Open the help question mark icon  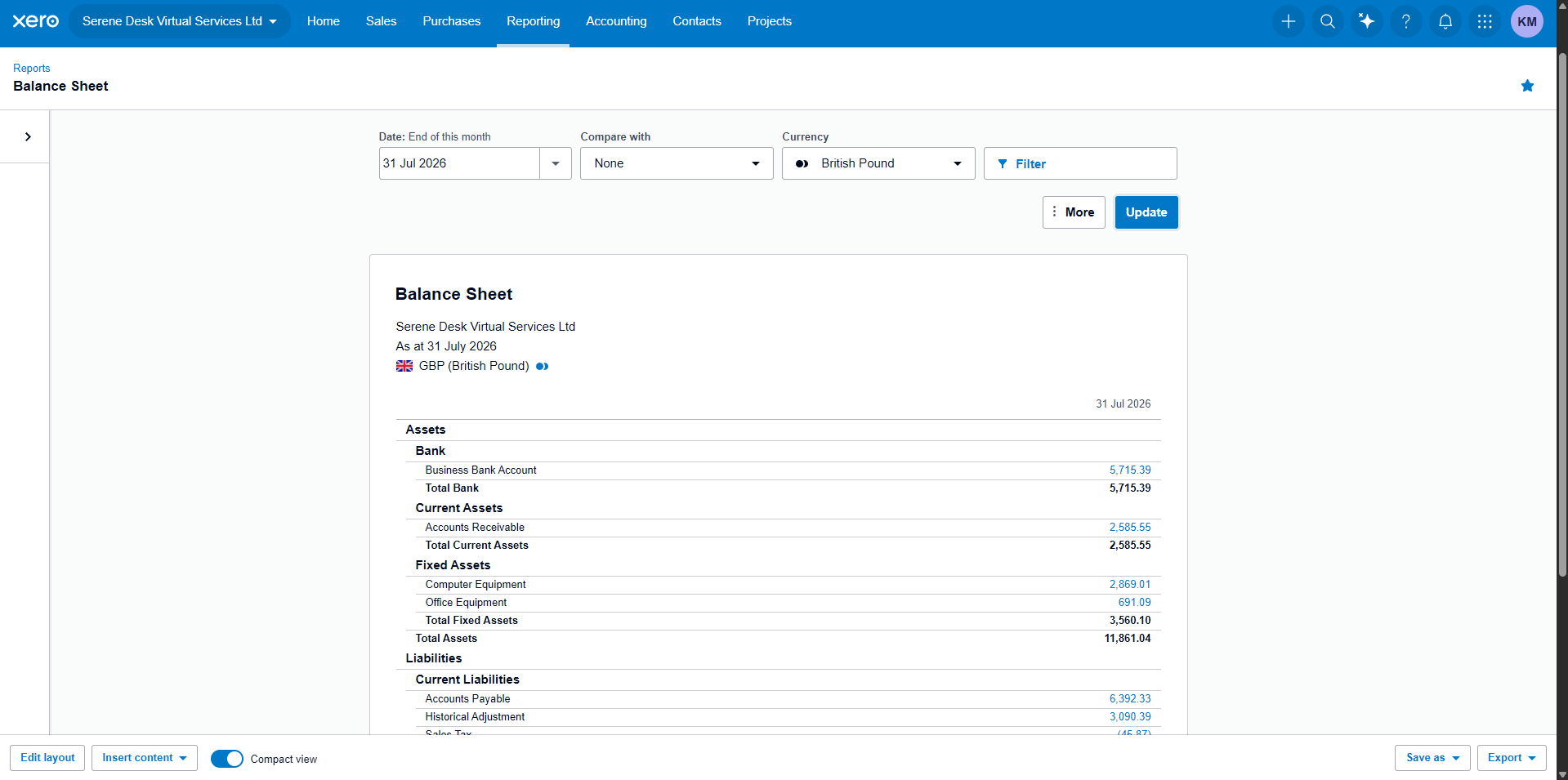tap(1406, 21)
